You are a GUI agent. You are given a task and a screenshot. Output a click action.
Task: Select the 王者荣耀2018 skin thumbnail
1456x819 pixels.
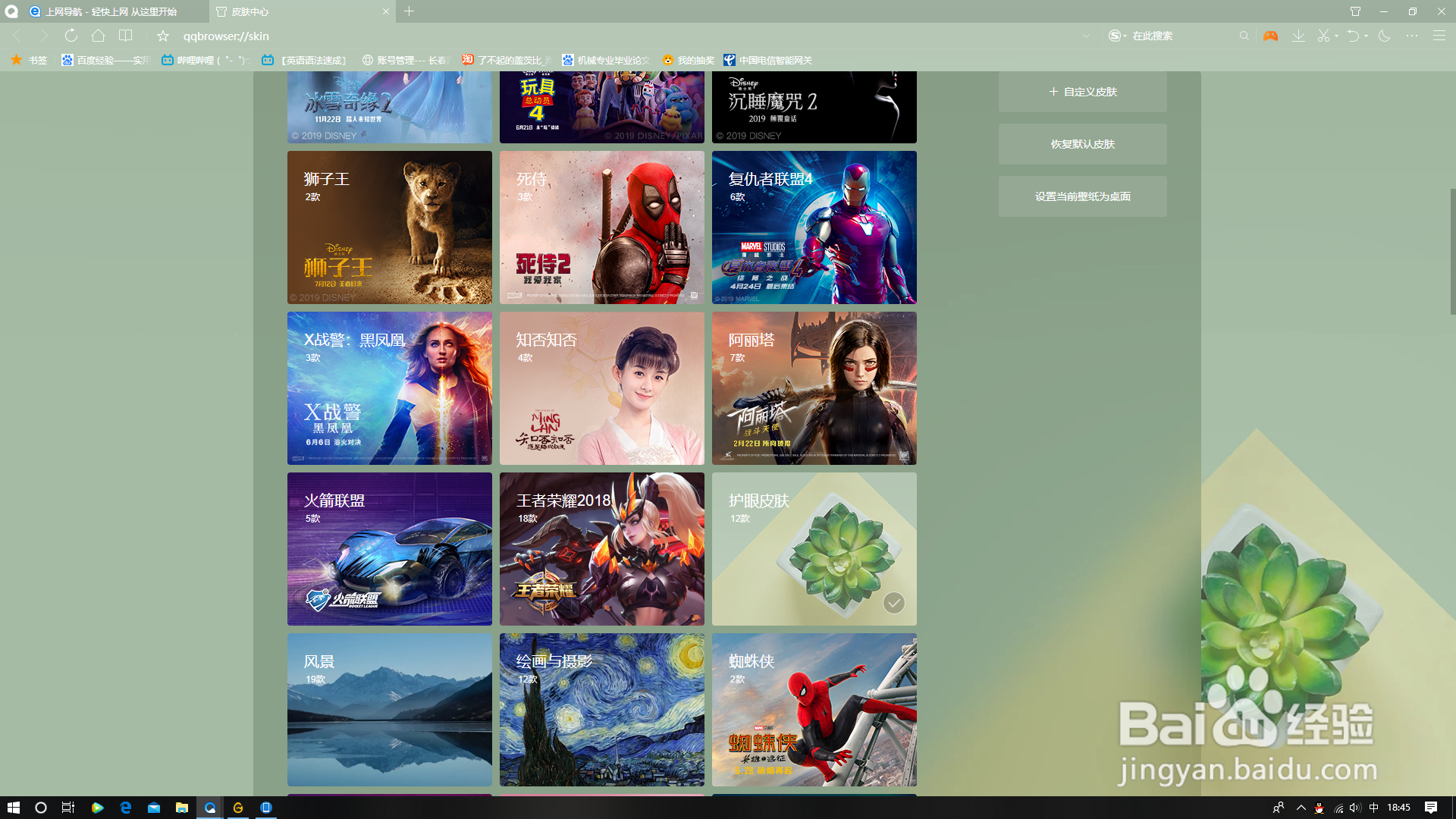[601, 549]
